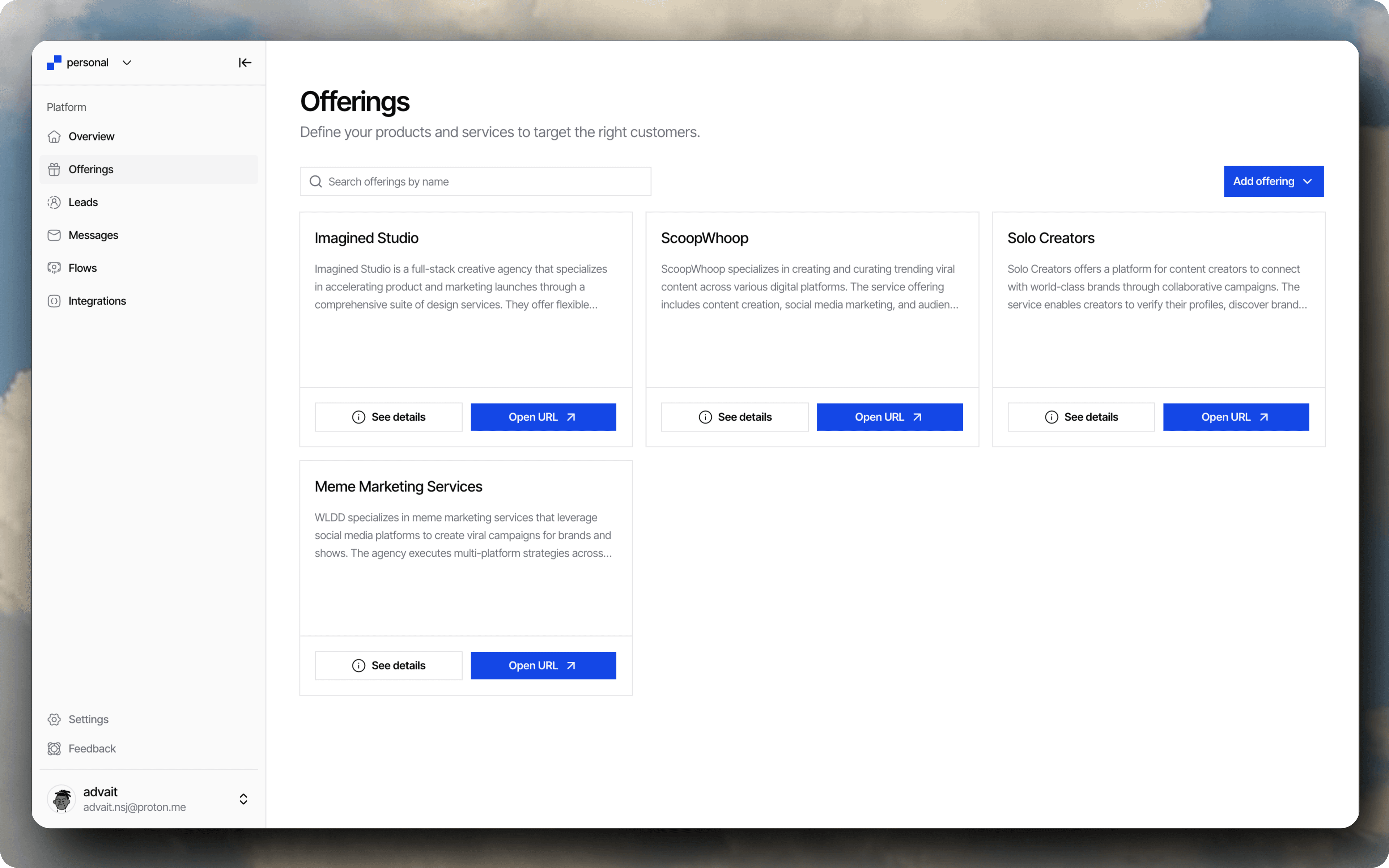Expand the advait account switcher chevrons
The width and height of the screenshot is (1389, 868).
point(243,799)
